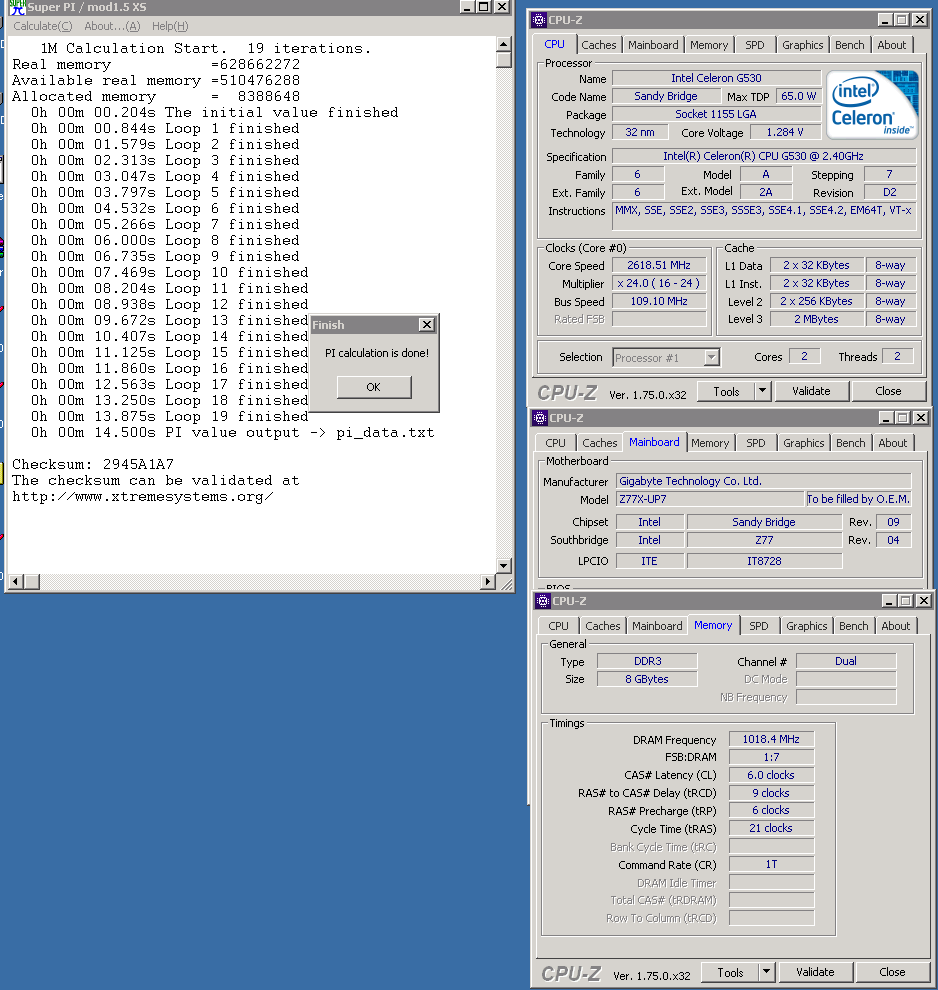Screen dimensions: 938x990
Task: Click the Channel # Dual field
Action: coord(846,661)
